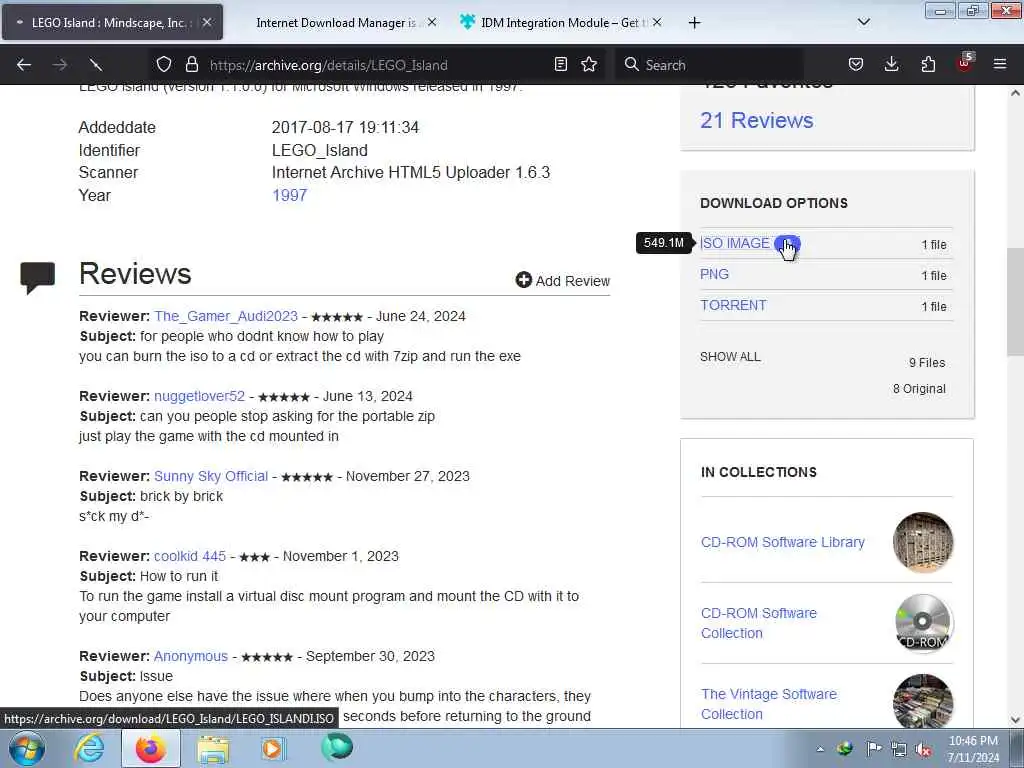
Task: Download the TORRENT file option
Action: [x=733, y=305]
